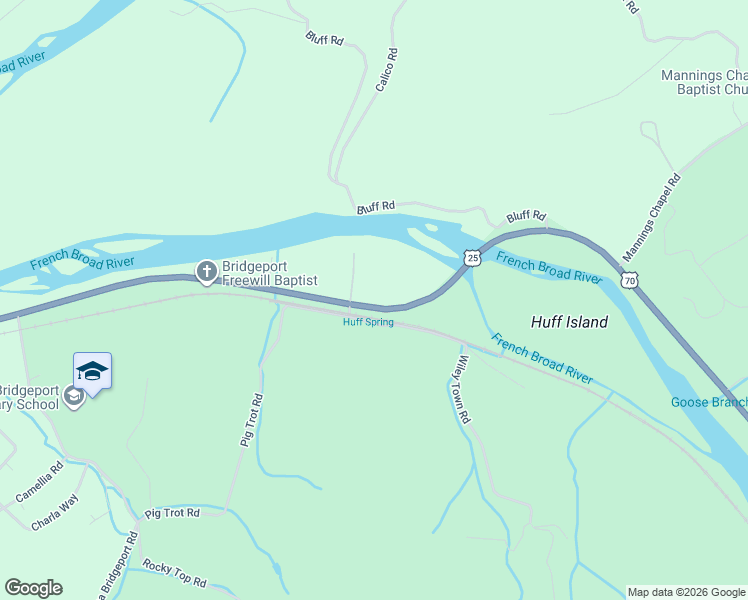The width and height of the screenshot is (748, 600).
Task: Click the blue graduation cap school marker
Action: (x=93, y=373)
